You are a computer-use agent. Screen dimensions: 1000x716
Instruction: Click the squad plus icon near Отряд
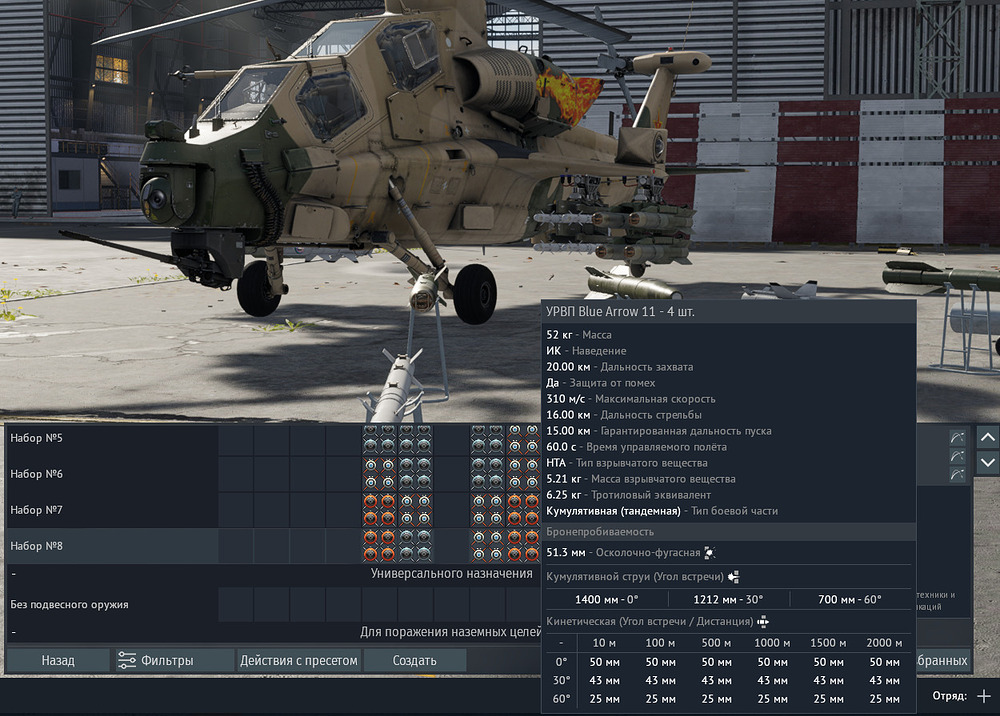tap(983, 696)
